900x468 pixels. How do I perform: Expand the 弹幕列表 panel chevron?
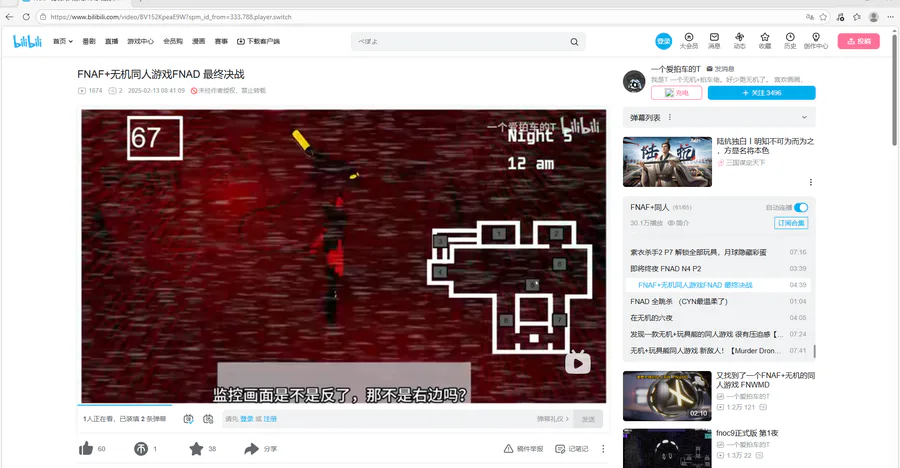[804, 117]
